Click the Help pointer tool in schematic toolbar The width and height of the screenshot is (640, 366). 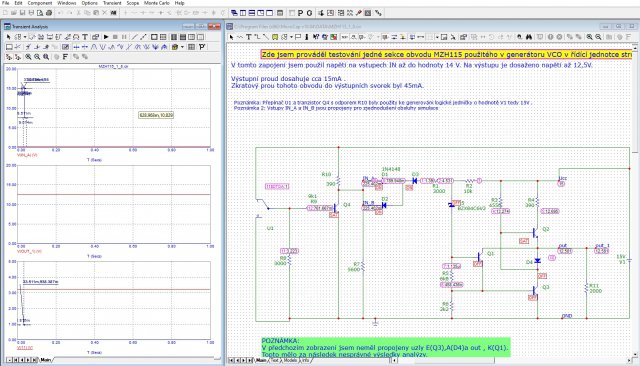[316, 37]
